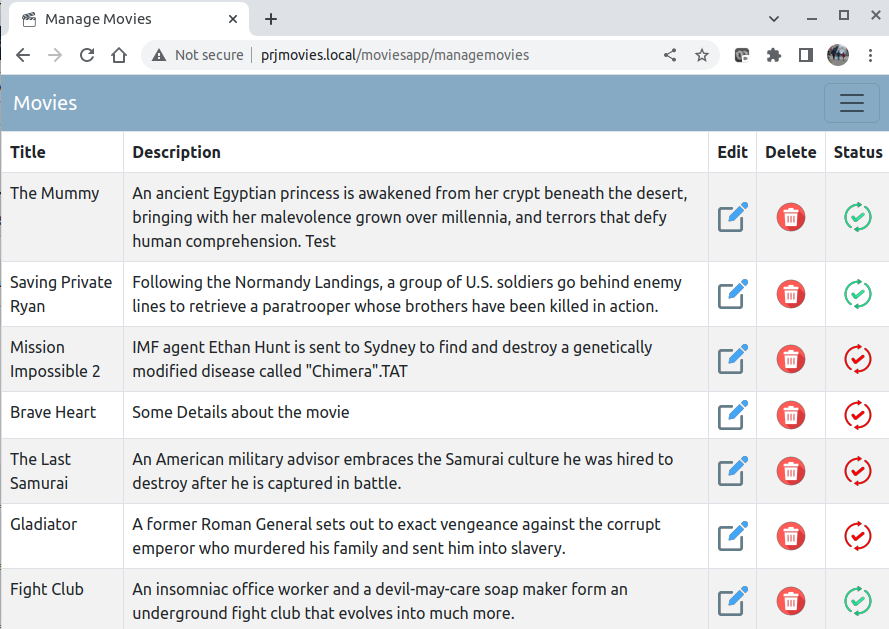
Task: Click the Delete column header
Action: click(x=791, y=152)
